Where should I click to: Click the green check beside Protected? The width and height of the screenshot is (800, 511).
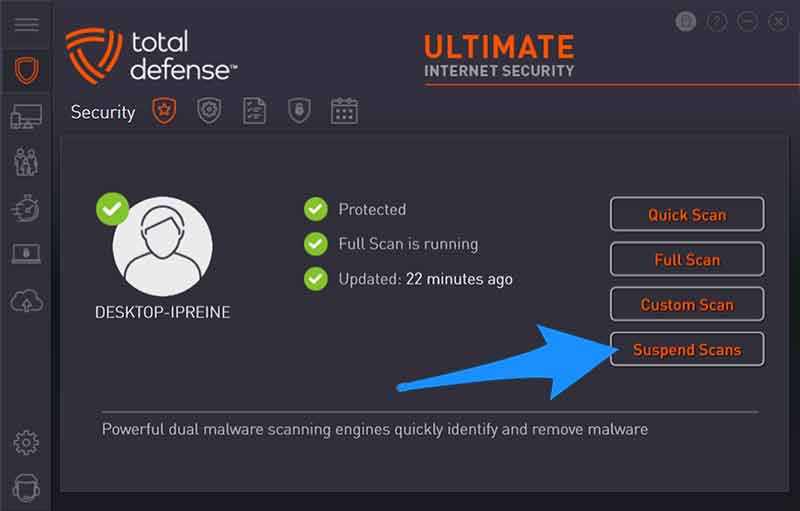pyautogui.click(x=316, y=209)
